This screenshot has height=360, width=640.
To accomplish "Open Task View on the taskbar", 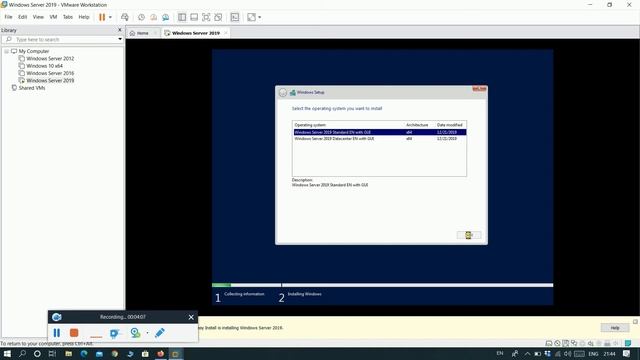I will [x=52, y=354].
